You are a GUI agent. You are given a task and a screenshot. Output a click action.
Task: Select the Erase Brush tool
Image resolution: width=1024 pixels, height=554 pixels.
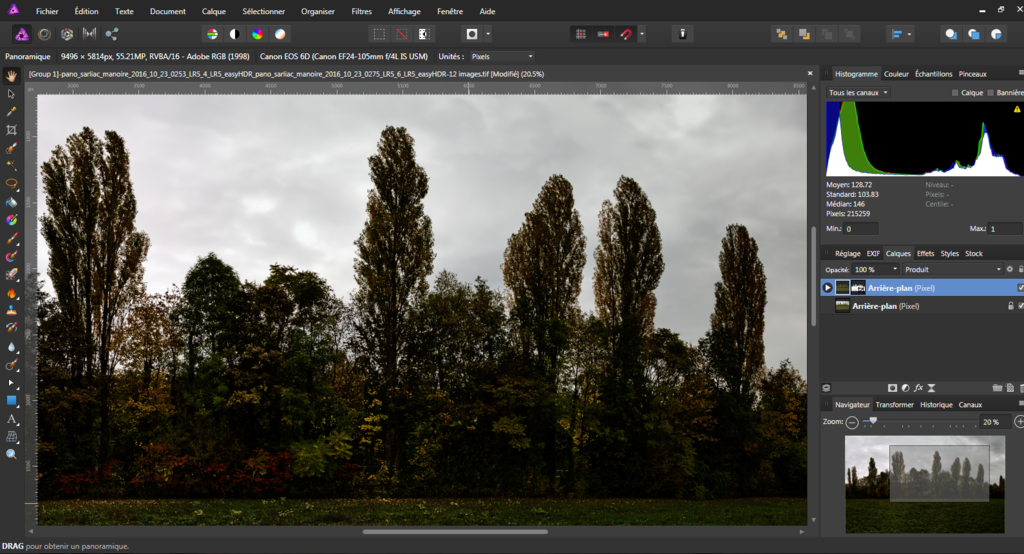[x=11, y=274]
